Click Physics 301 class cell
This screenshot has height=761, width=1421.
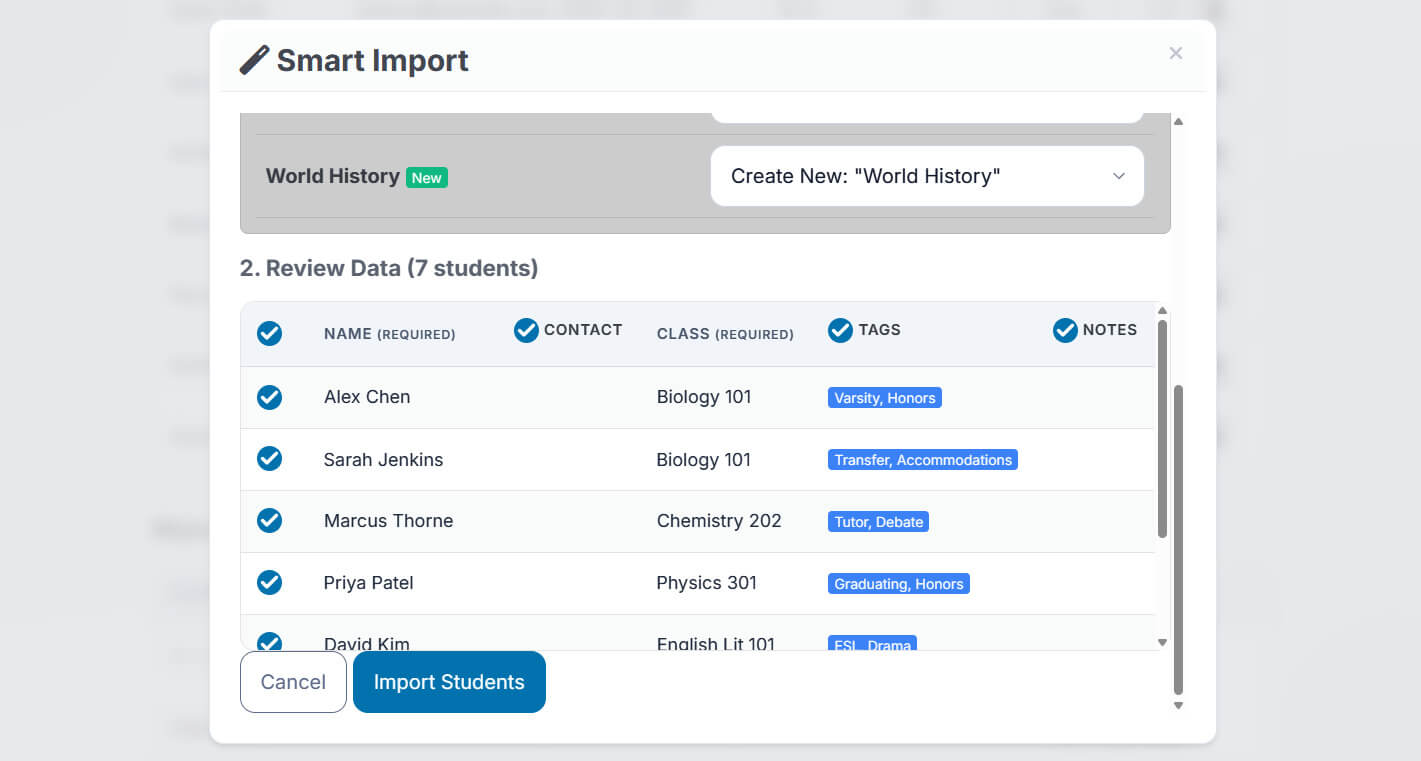(x=706, y=583)
